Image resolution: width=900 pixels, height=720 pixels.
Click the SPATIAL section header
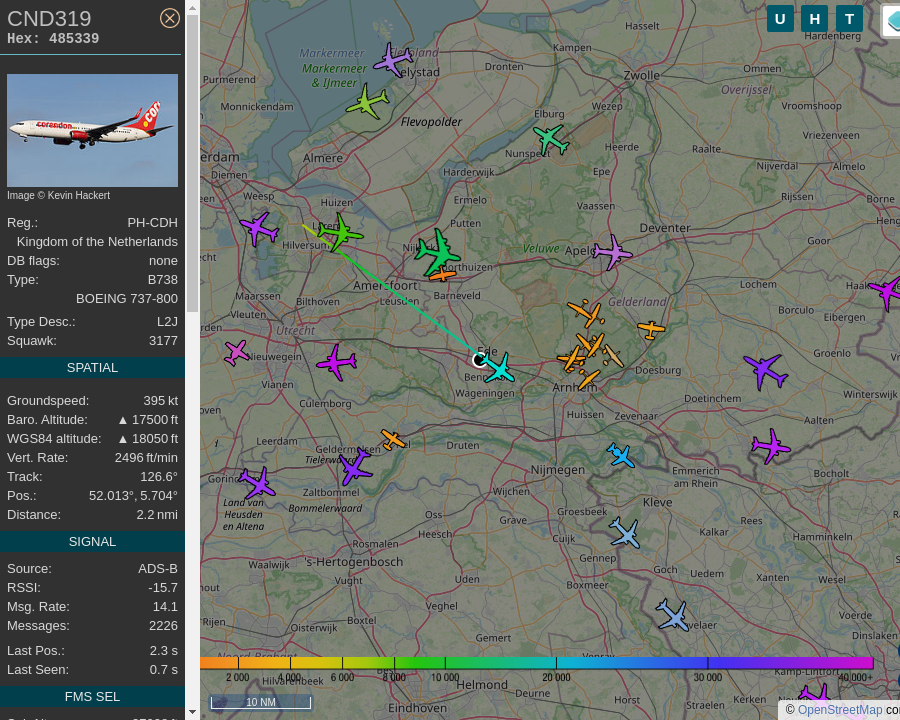(x=92, y=367)
